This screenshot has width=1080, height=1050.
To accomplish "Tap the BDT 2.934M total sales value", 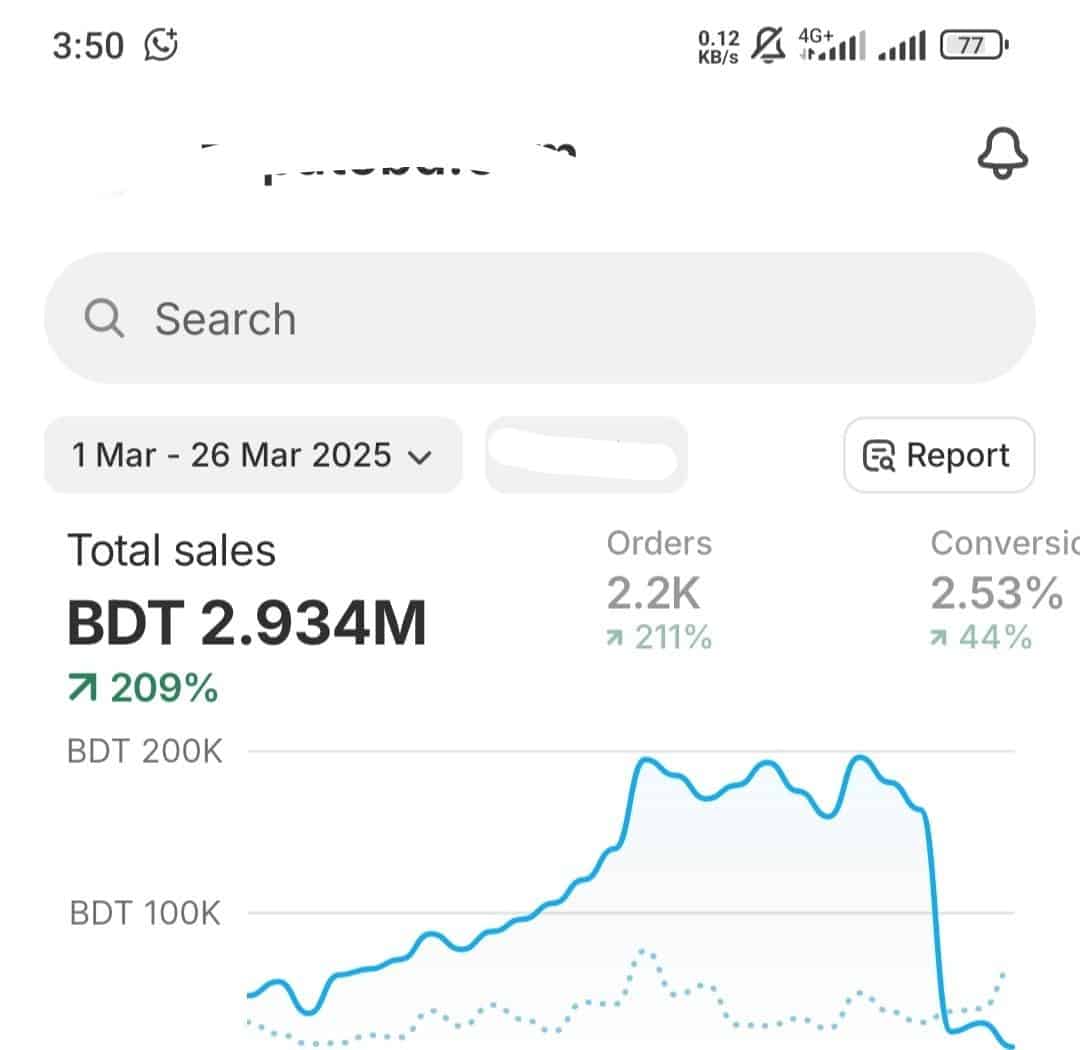I will (x=247, y=622).
